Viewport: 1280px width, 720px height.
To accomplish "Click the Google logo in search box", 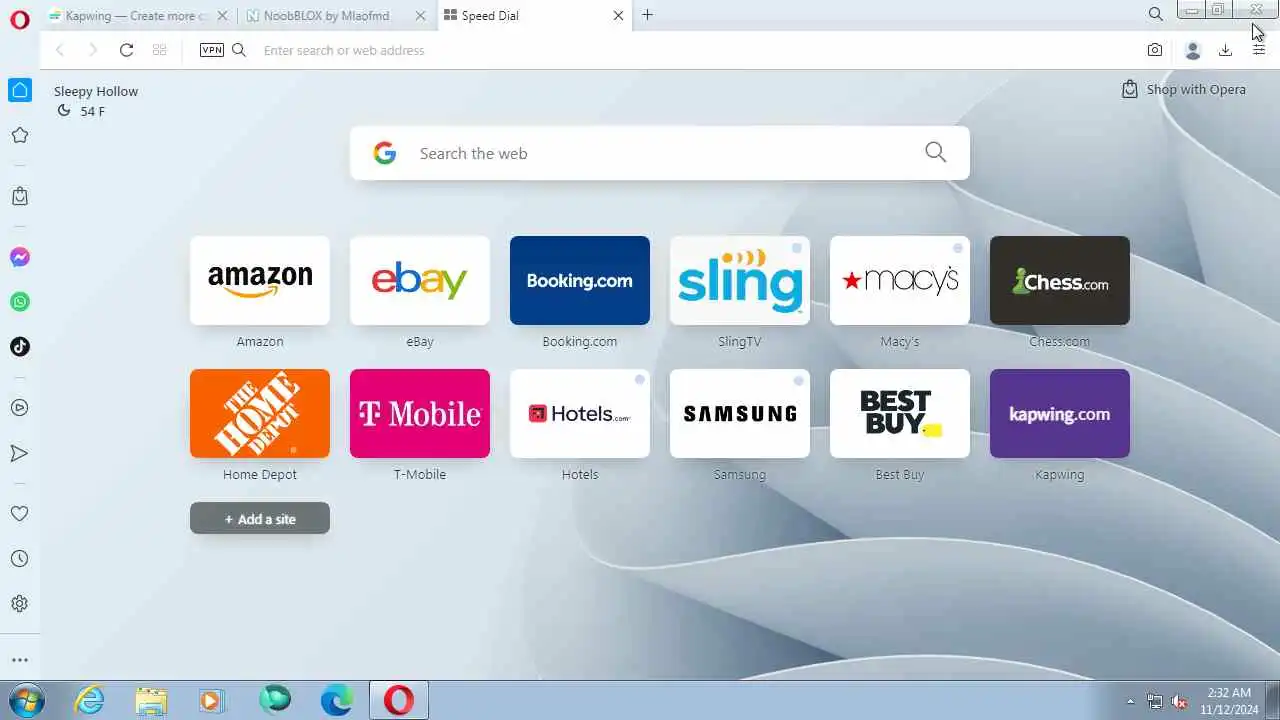I will pos(385,153).
